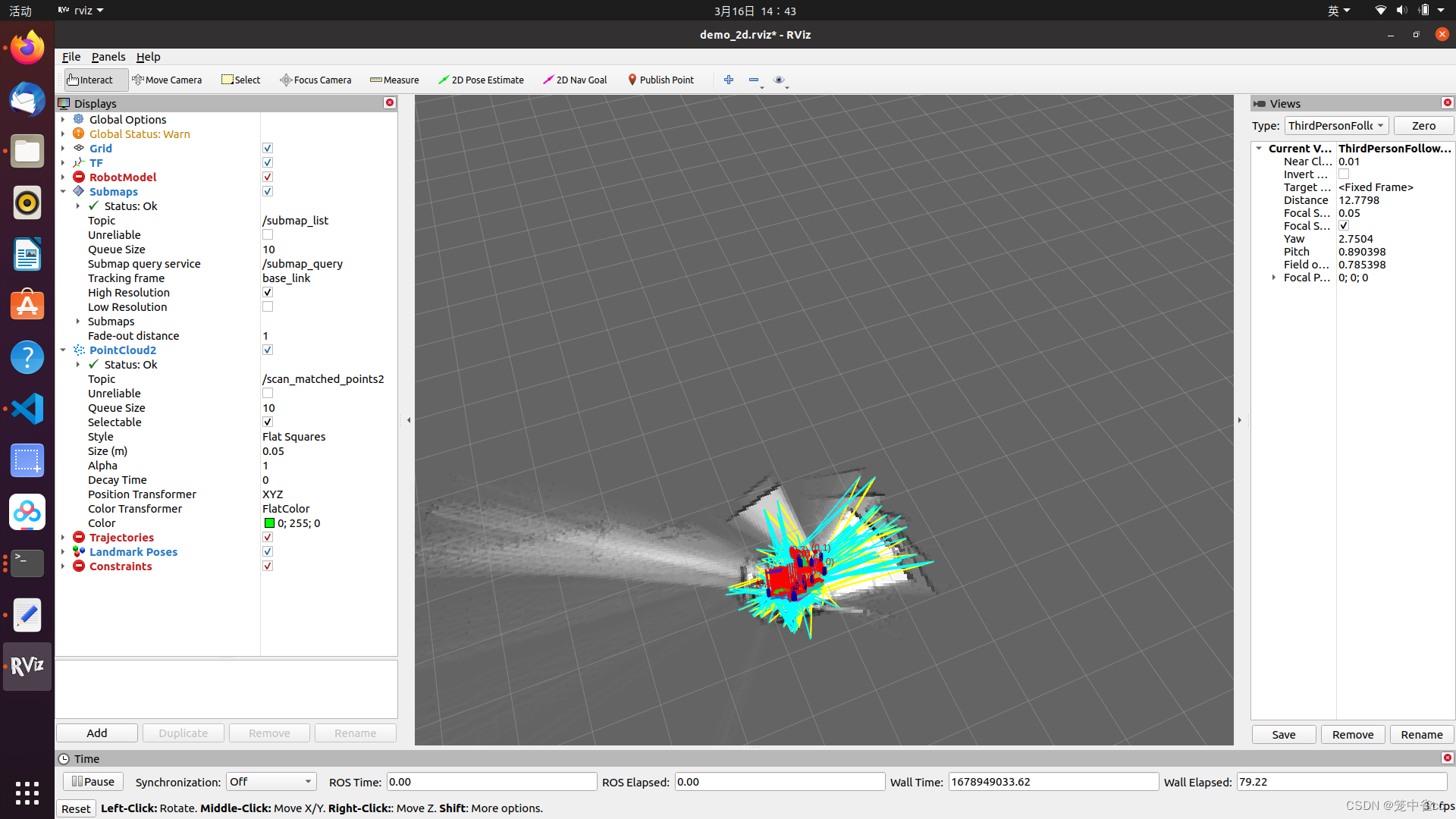Viewport: 1456px width, 819px height.
Task: Select the Move Camera tool
Action: [167, 80]
